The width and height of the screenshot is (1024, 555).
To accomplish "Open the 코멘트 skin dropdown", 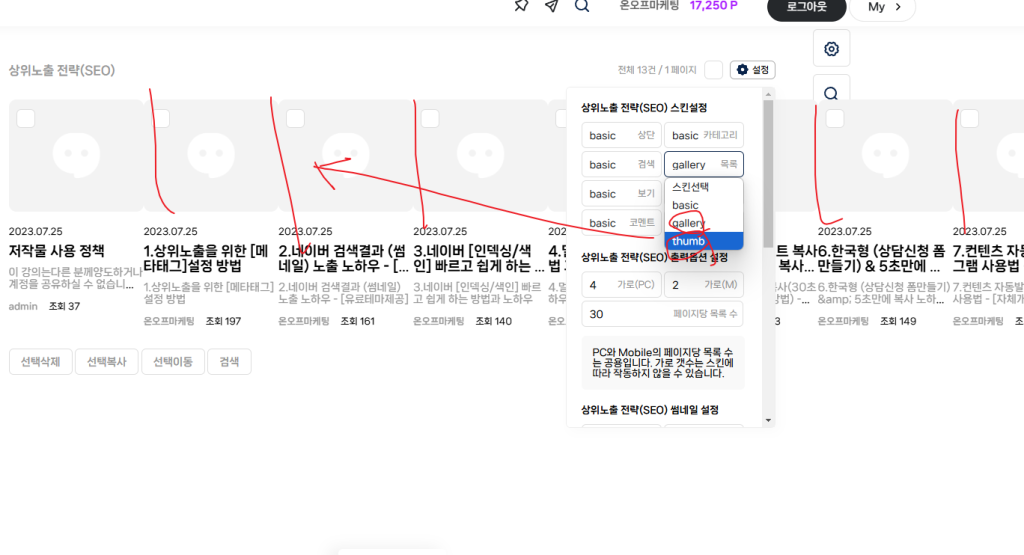I will pos(621,223).
